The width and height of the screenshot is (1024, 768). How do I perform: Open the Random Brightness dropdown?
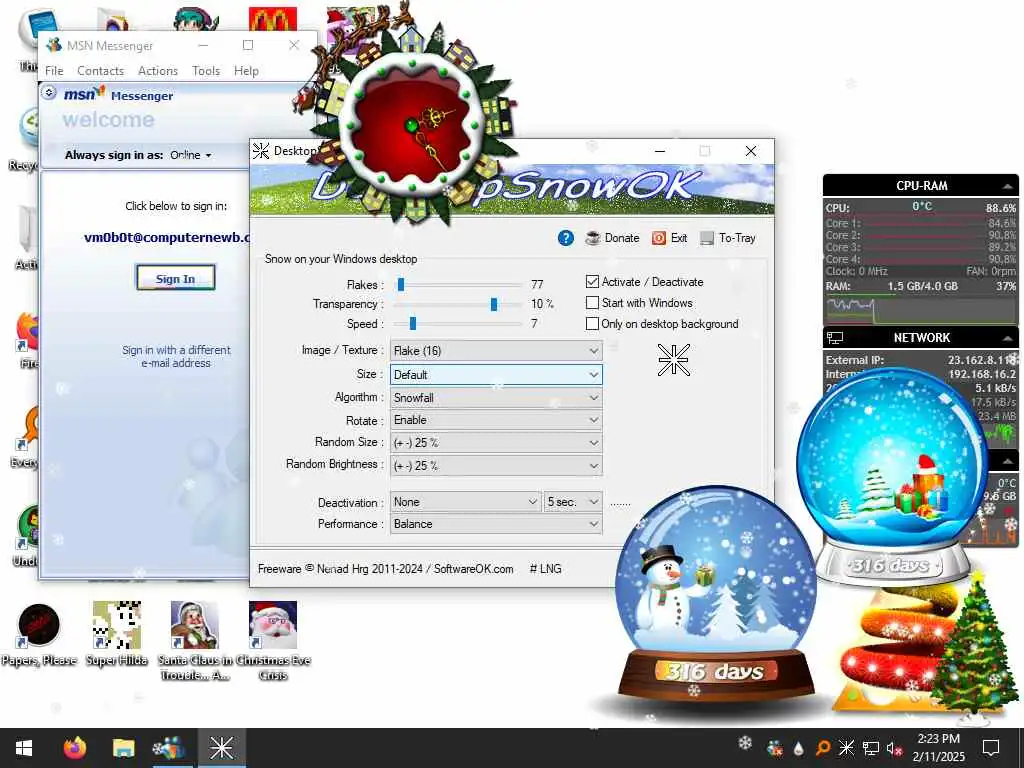click(x=496, y=466)
